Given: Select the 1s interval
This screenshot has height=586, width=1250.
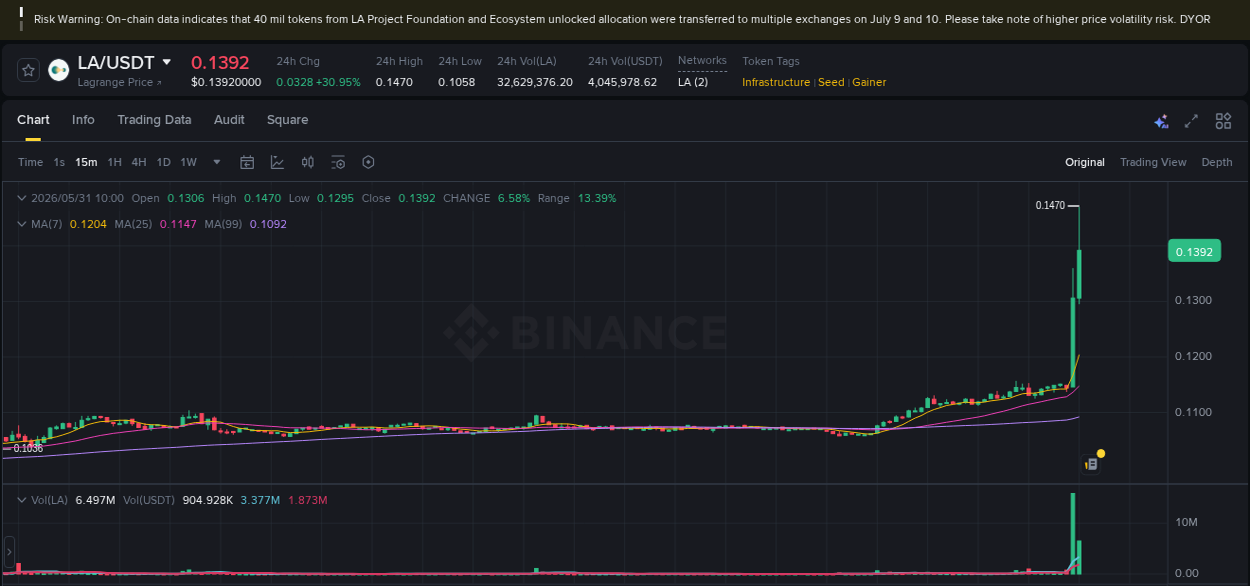Looking at the screenshot, I should point(59,162).
